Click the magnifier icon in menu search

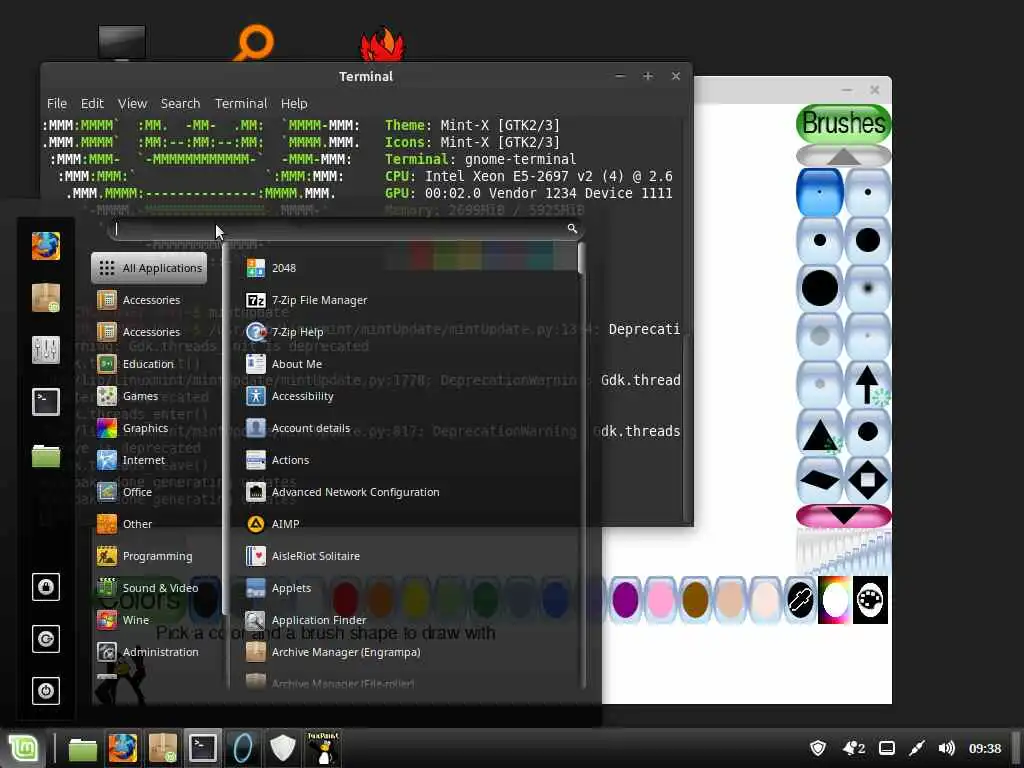click(572, 229)
